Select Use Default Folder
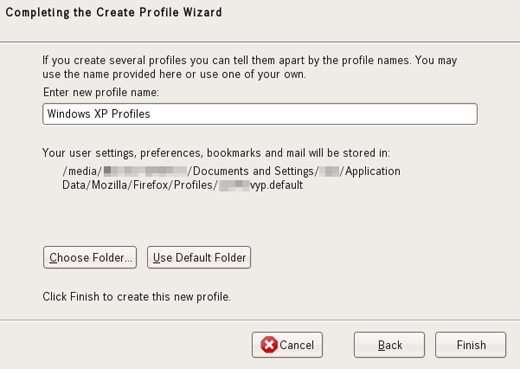 point(199,257)
